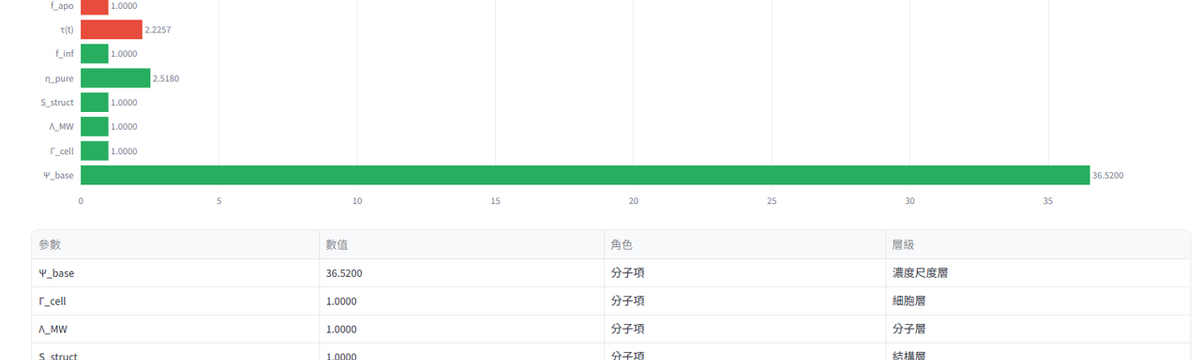Click the x-axis tick labeled 35

pos(1048,201)
